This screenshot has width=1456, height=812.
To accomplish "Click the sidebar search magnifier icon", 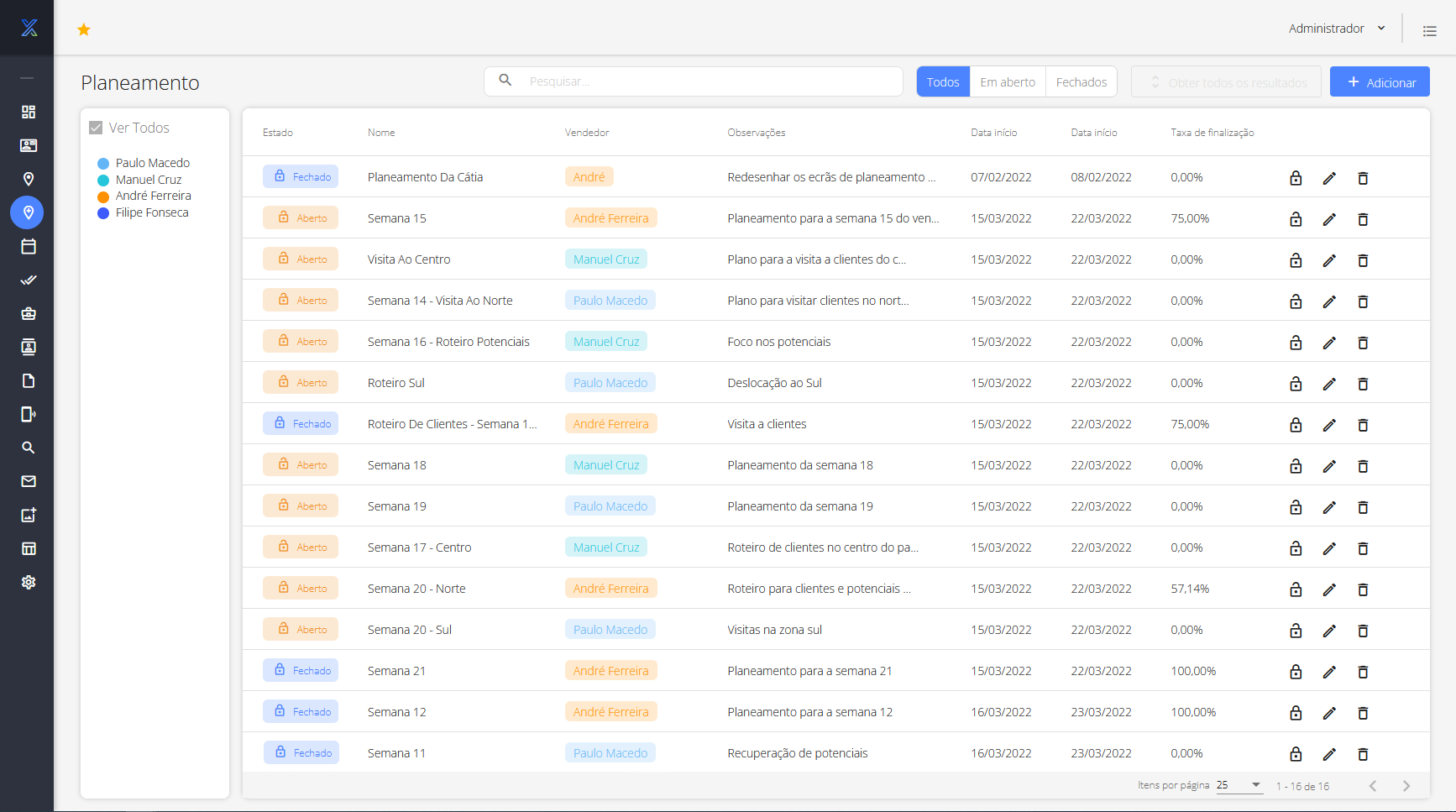I will tap(29, 448).
